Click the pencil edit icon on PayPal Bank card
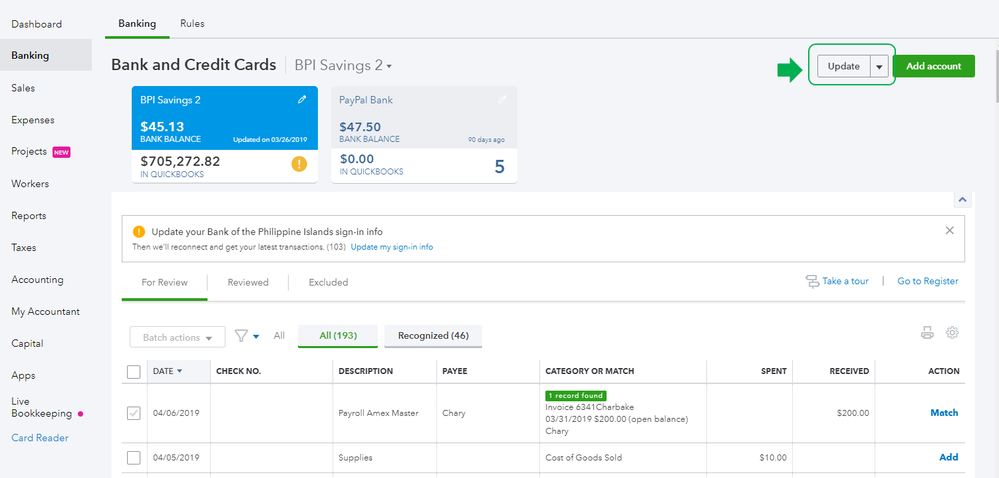This screenshot has height=478, width=999. 502,100
